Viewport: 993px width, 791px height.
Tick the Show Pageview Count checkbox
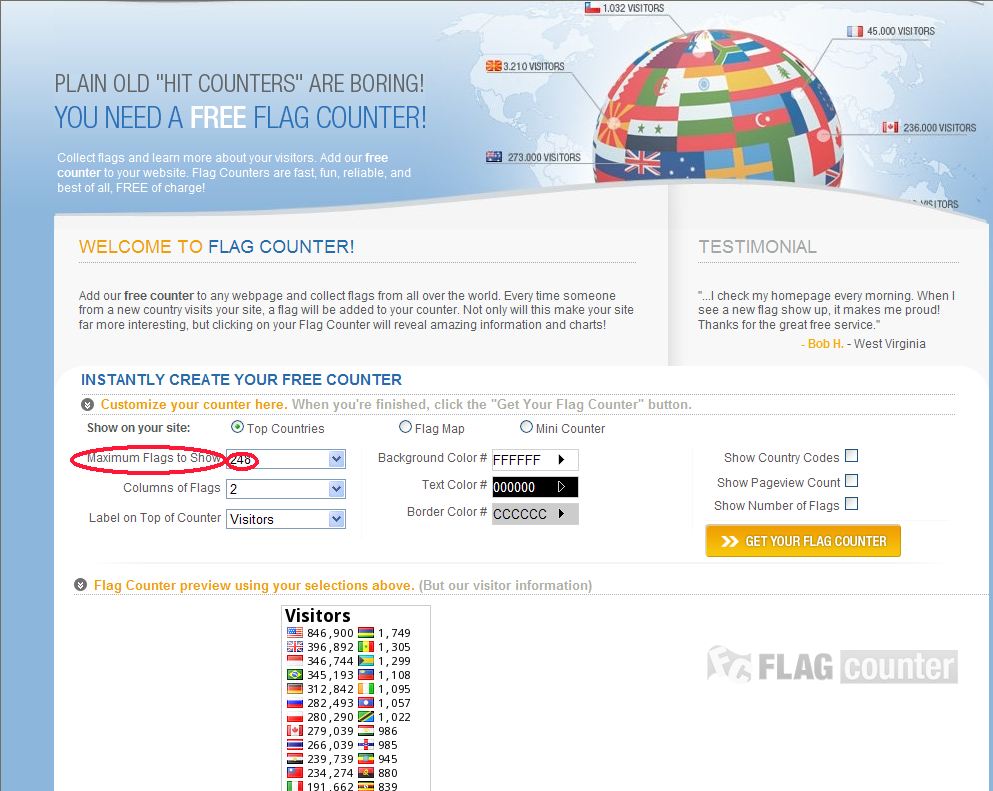(x=852, y=481)
